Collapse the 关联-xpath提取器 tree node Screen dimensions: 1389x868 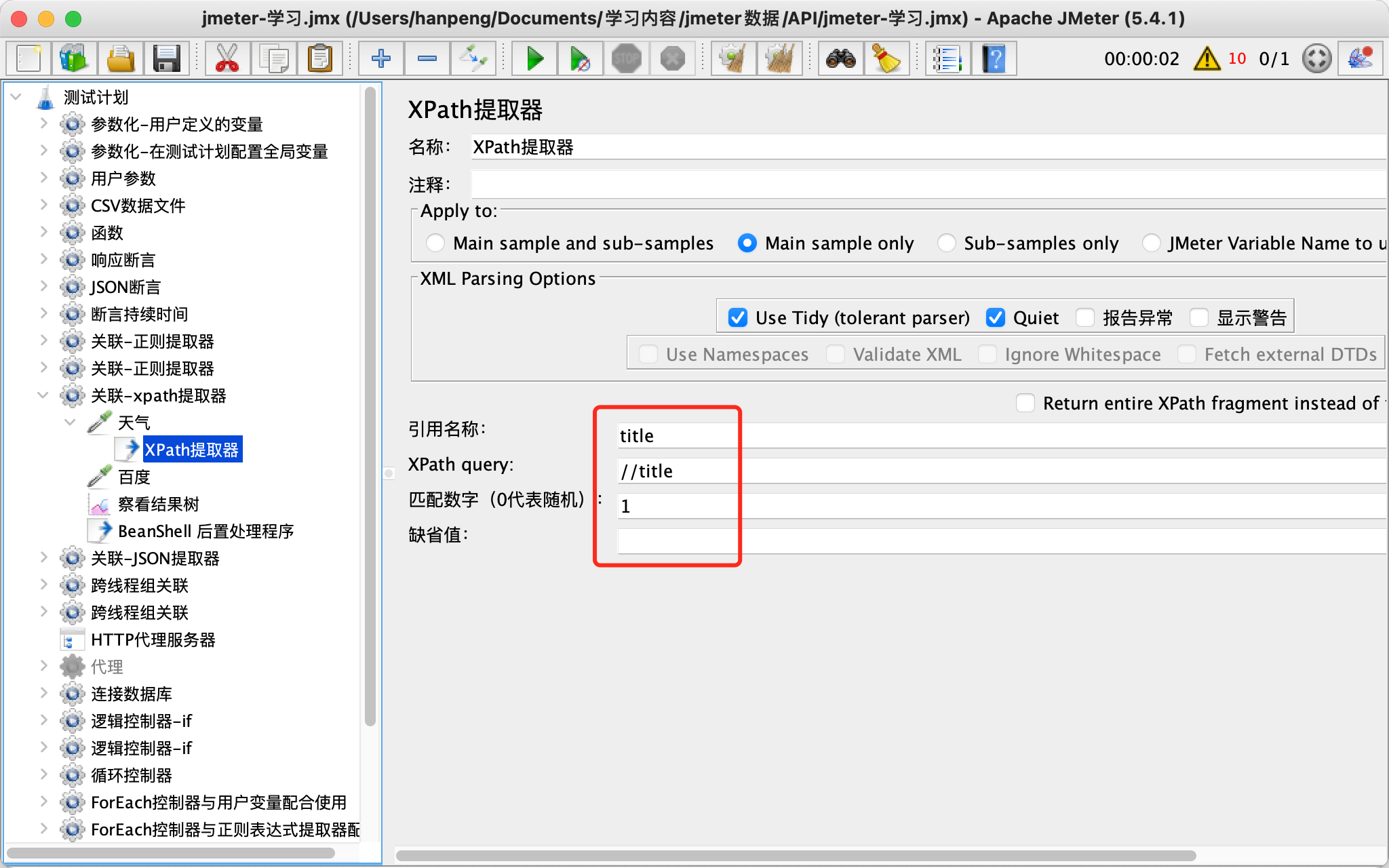pos(43,395)
